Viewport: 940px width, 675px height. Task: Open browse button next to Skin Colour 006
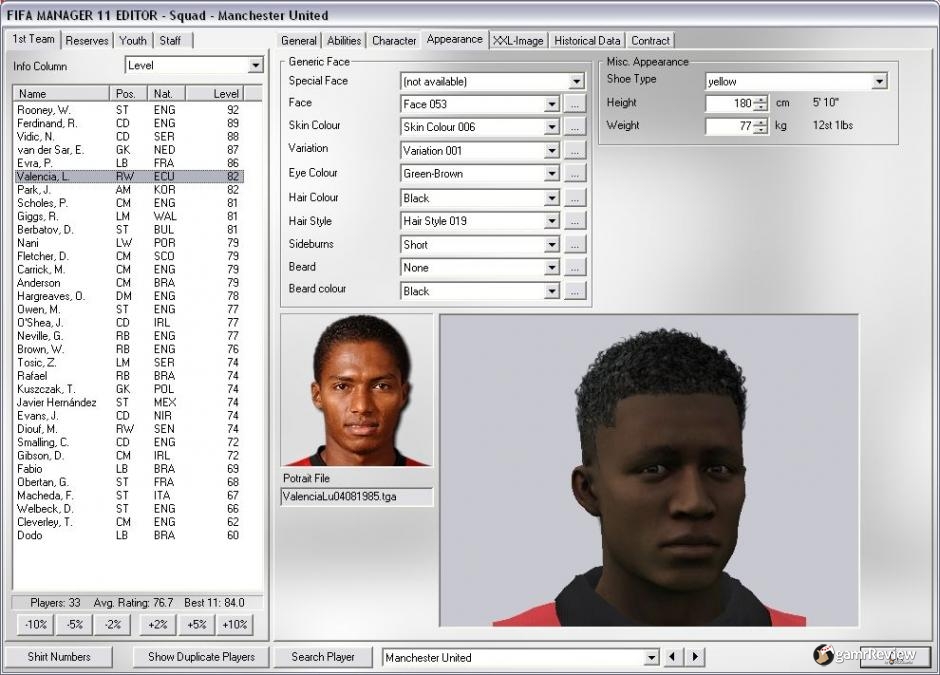574,127
